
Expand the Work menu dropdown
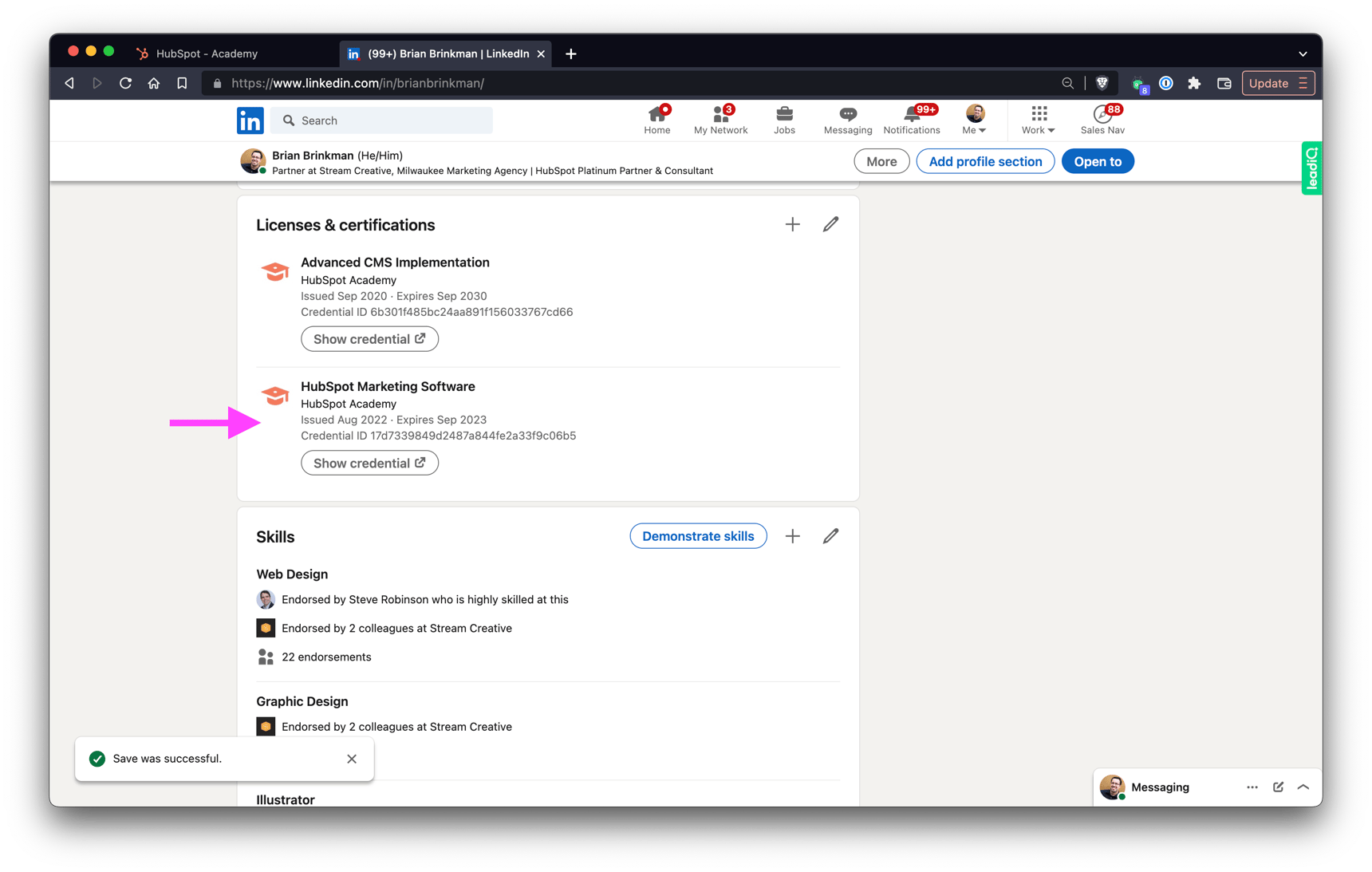1038,120
